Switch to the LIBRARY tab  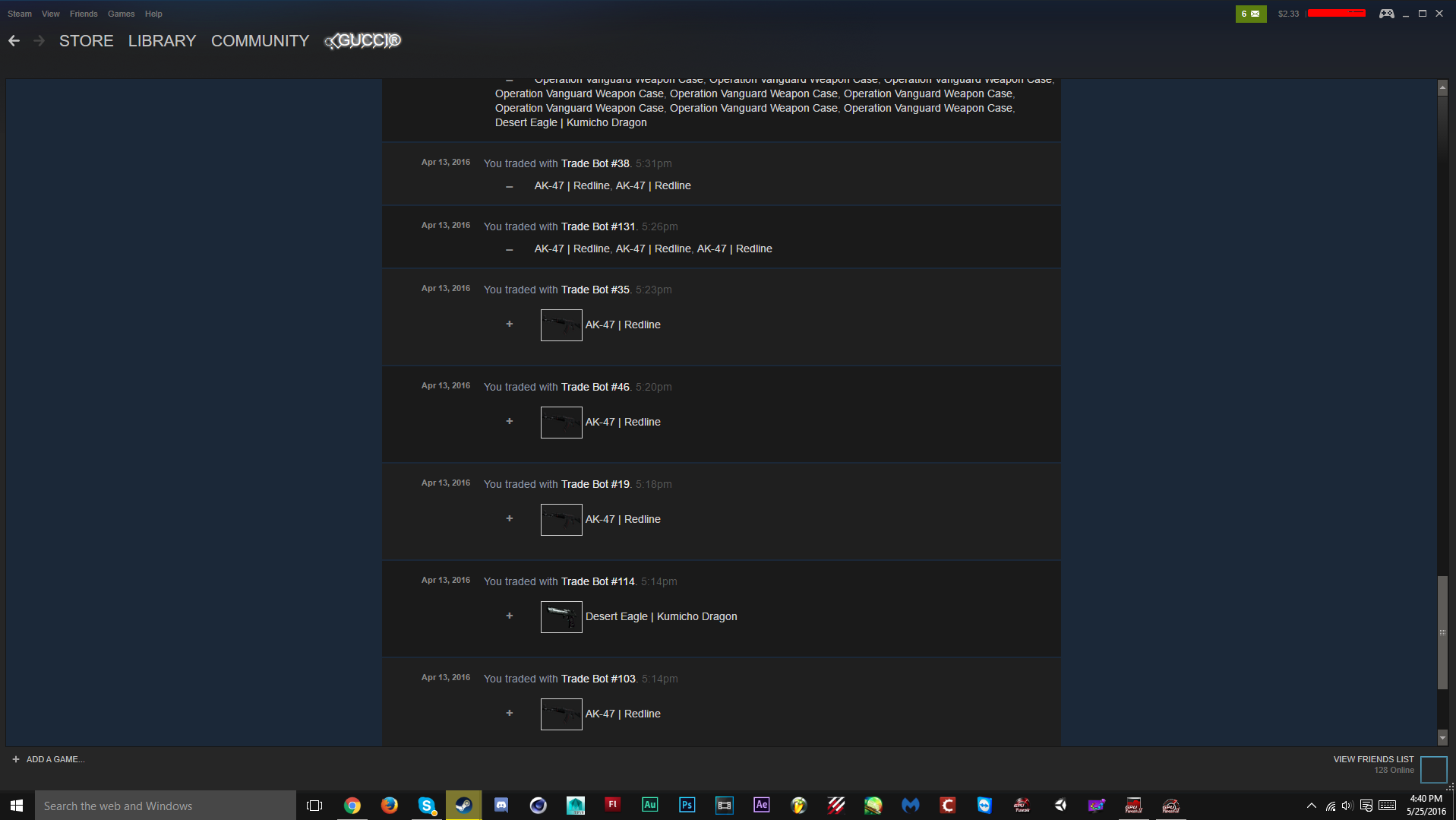pyautogui.click(x=162, y=41)
